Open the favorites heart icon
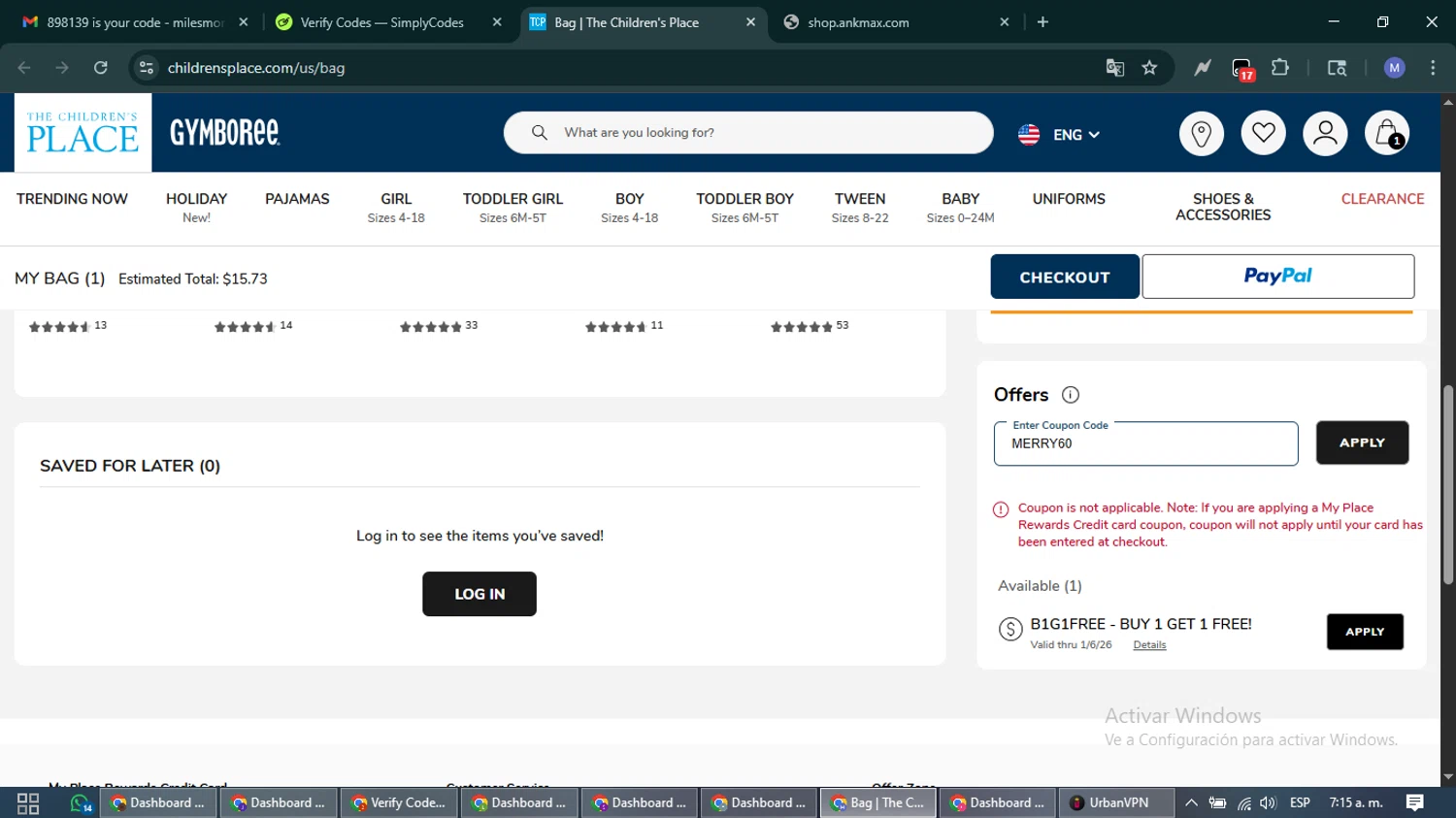Screen dimensions: 1456x818 [x=1263, y=134]
